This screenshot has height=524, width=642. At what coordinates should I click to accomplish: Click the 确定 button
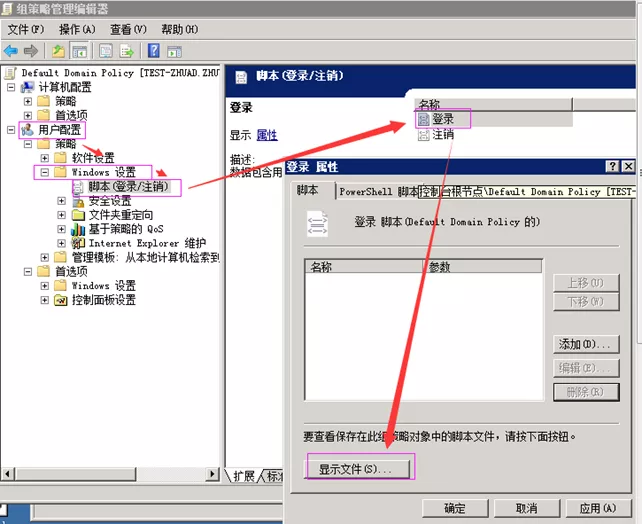point(454,508)
